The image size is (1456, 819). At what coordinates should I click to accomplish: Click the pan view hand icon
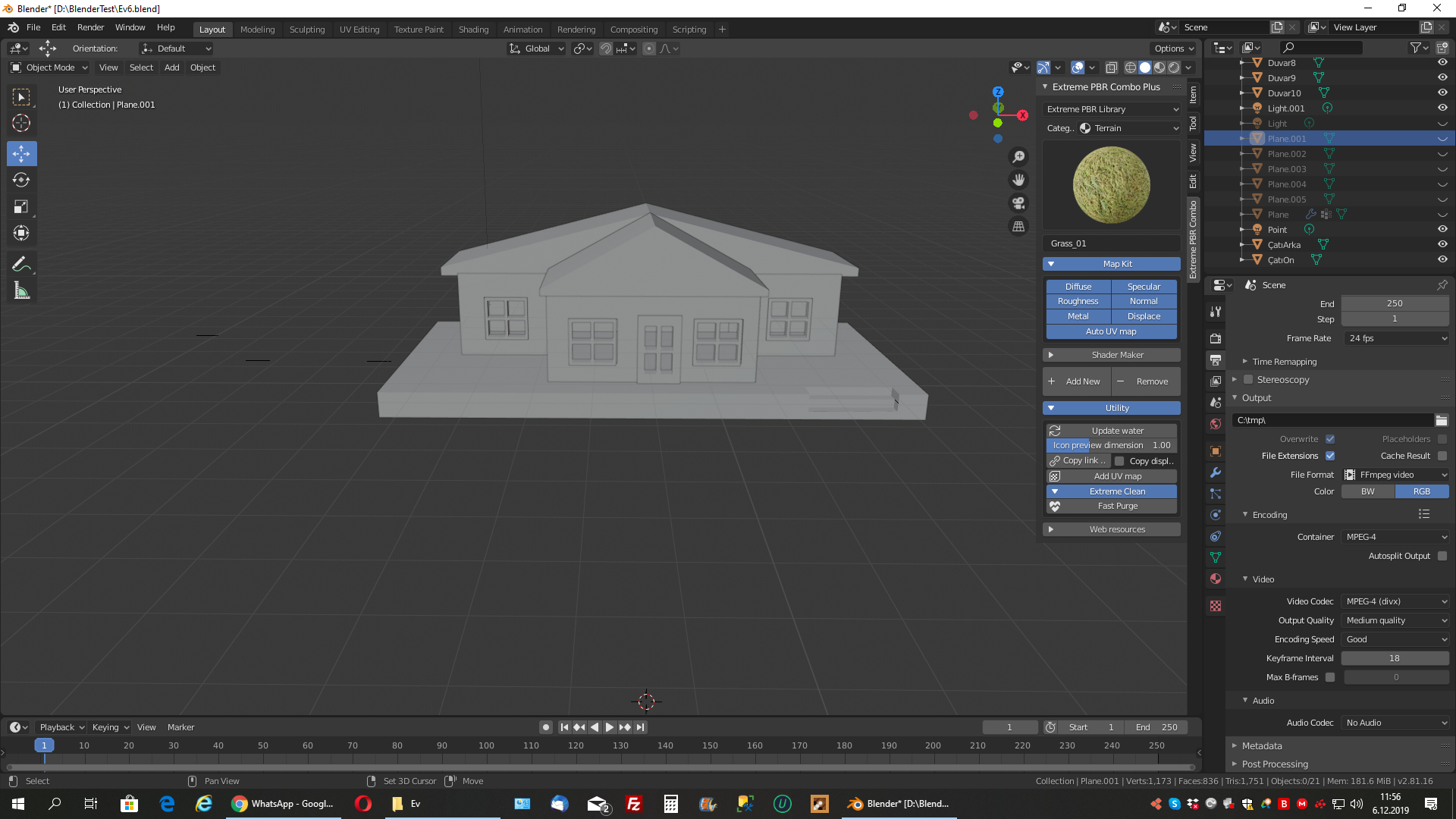click(1018, 180)
